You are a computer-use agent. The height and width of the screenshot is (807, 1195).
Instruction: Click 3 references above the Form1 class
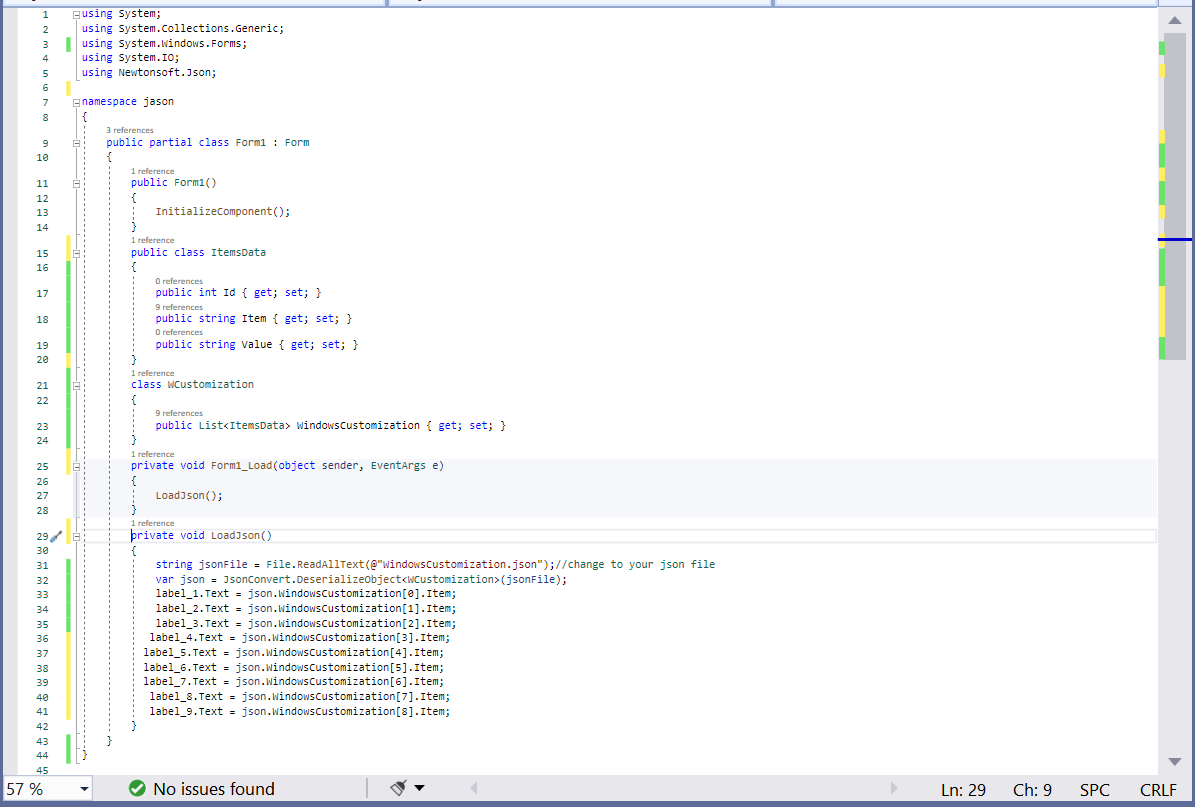tap(130, 130)
